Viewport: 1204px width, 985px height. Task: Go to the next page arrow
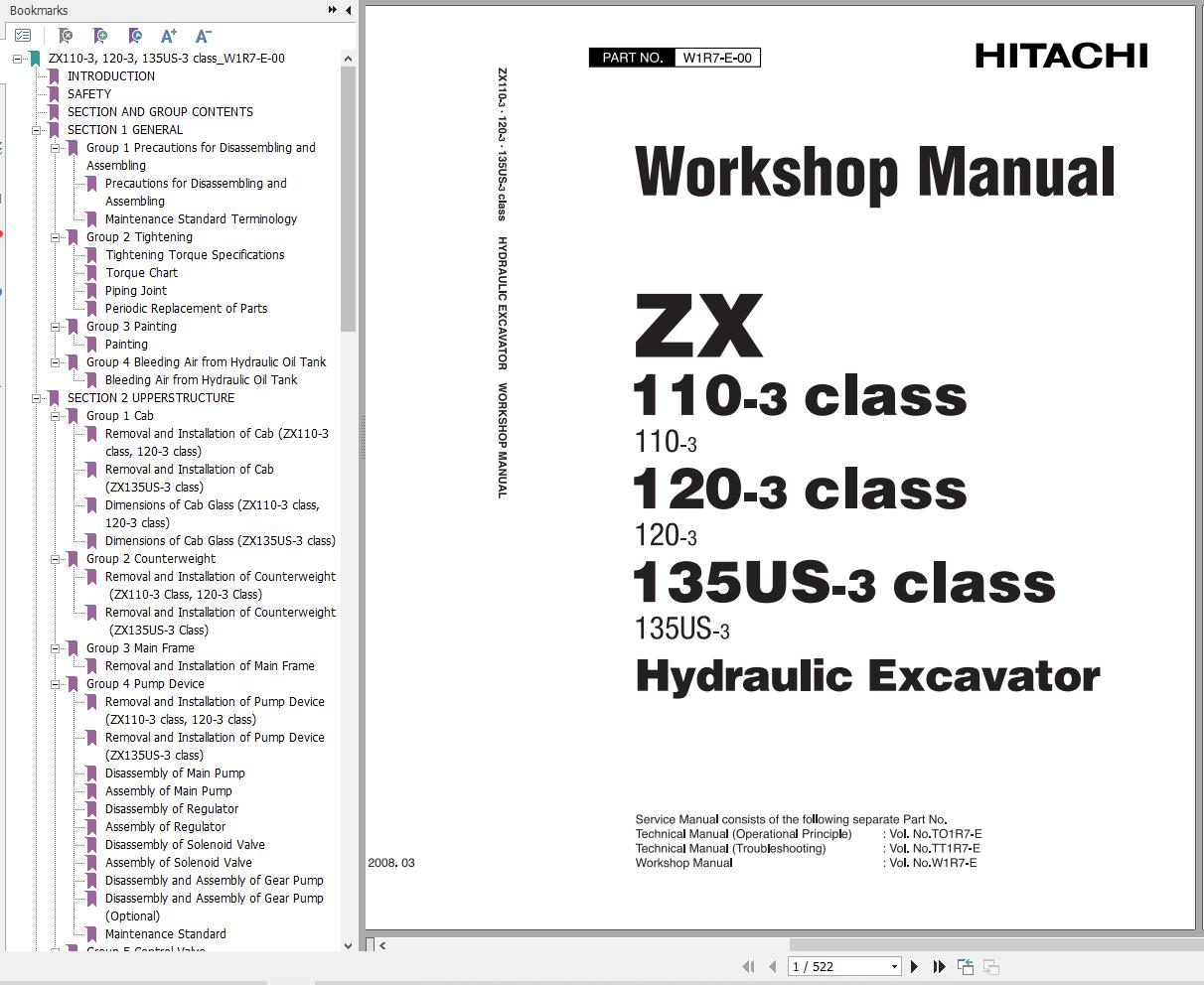pos(914,966)
